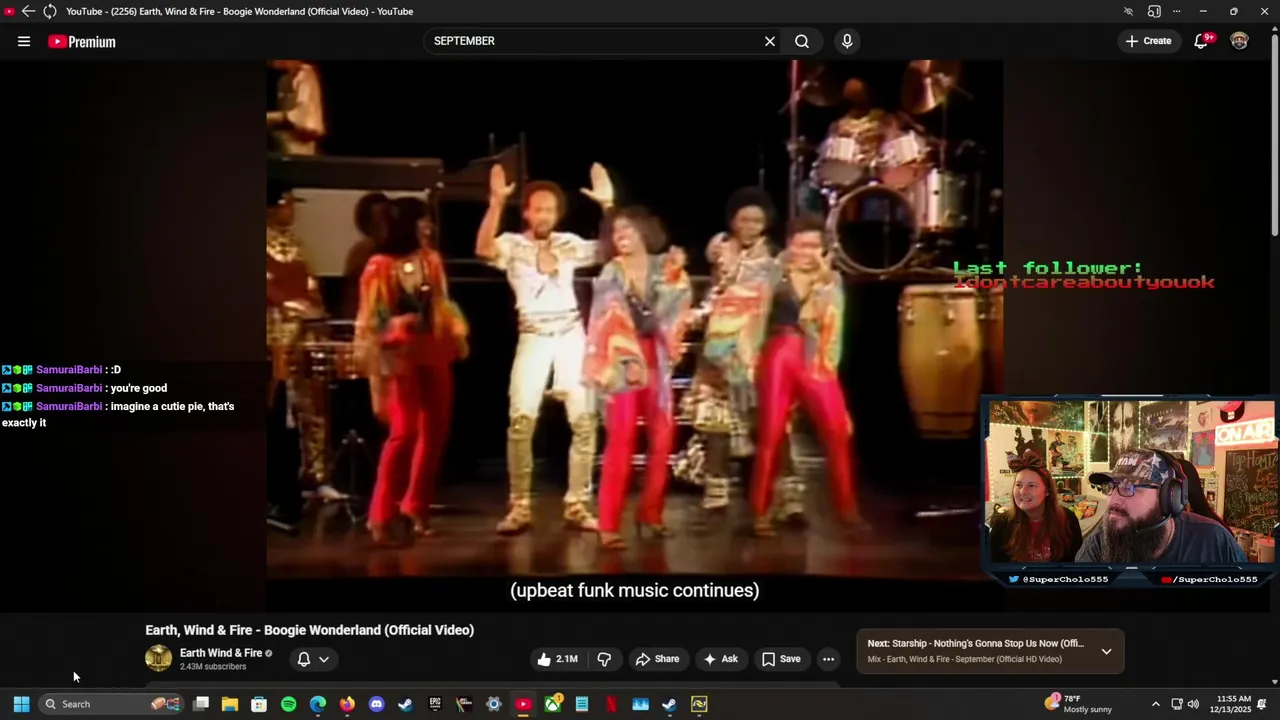This screenshot has width=1280, height=720.
Task: Click the page scrollbar thumb
Action: coord(1275,134)
